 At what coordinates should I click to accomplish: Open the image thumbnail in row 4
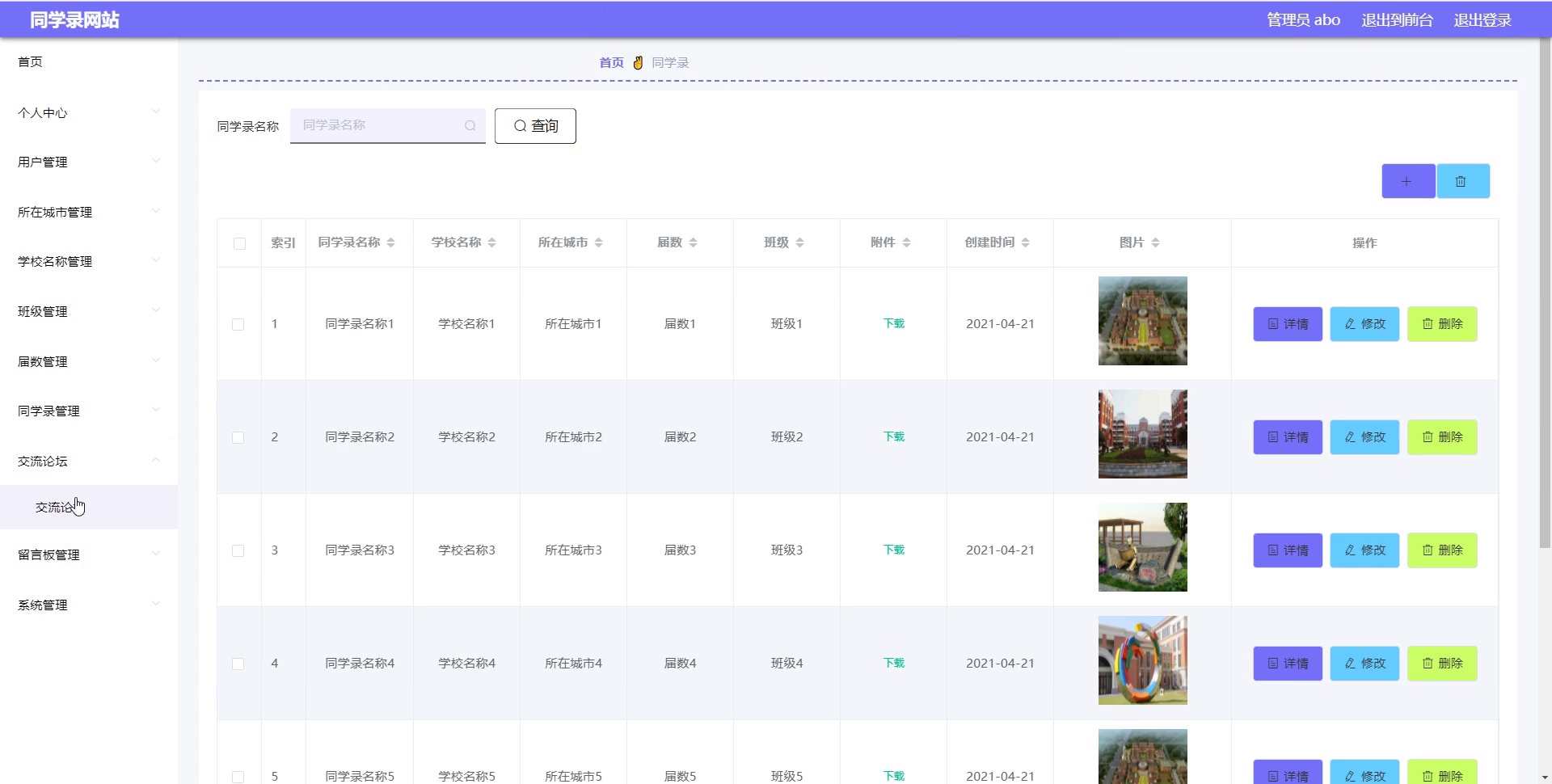point(1142,660)
